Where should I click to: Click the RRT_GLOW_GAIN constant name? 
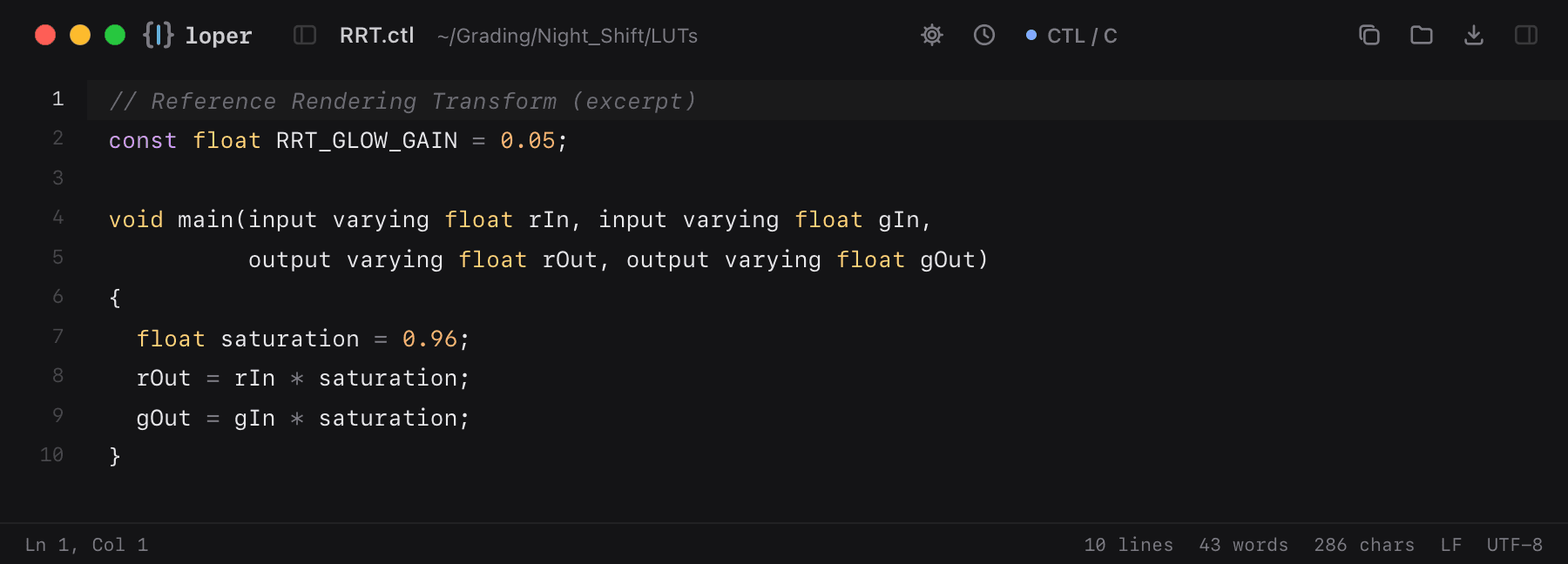367,141
